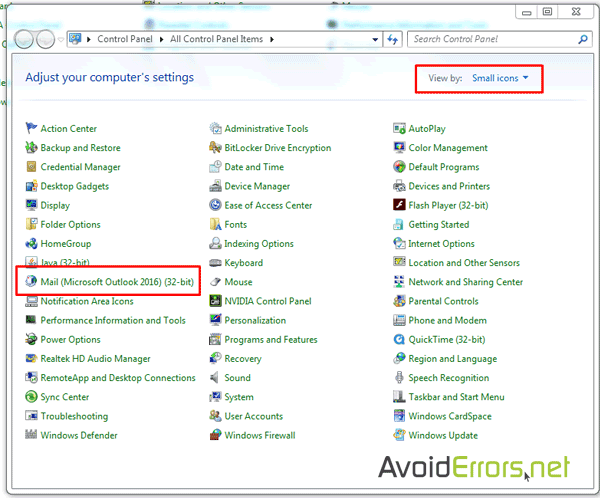Open the Programs and Features link
This screenshot has height=498, width=600.
pos(271,340)
